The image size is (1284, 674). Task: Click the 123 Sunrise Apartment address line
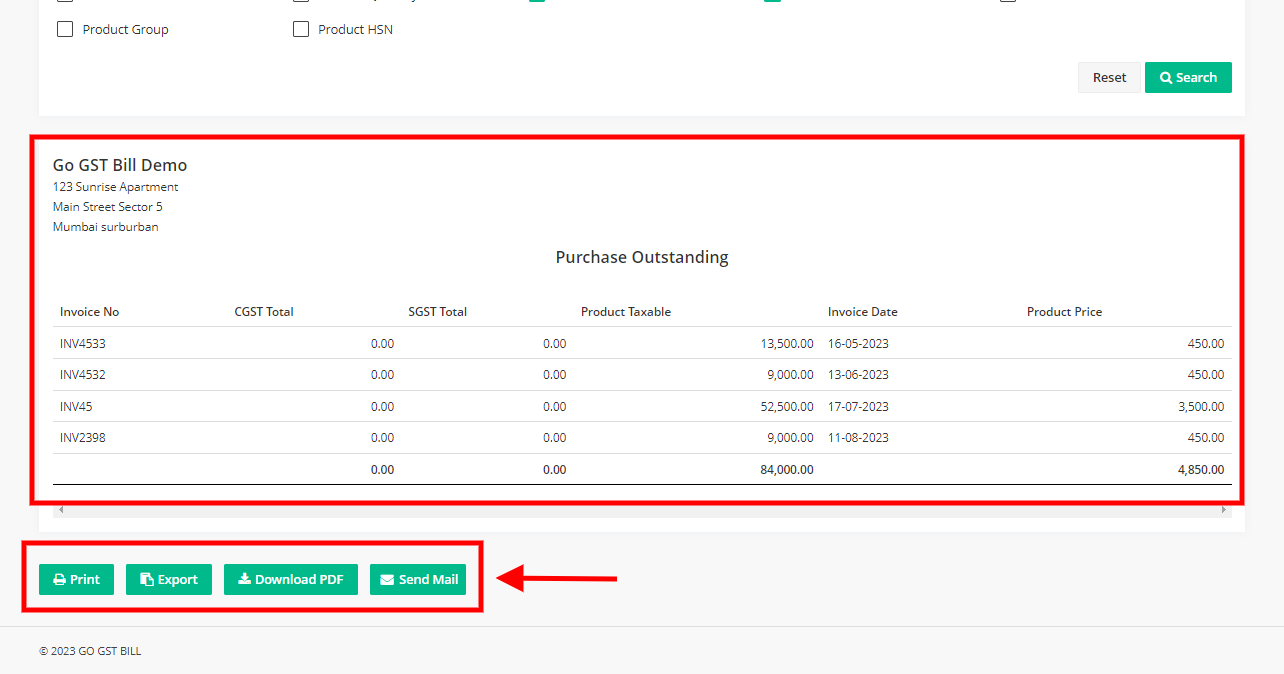pos(116,187)
